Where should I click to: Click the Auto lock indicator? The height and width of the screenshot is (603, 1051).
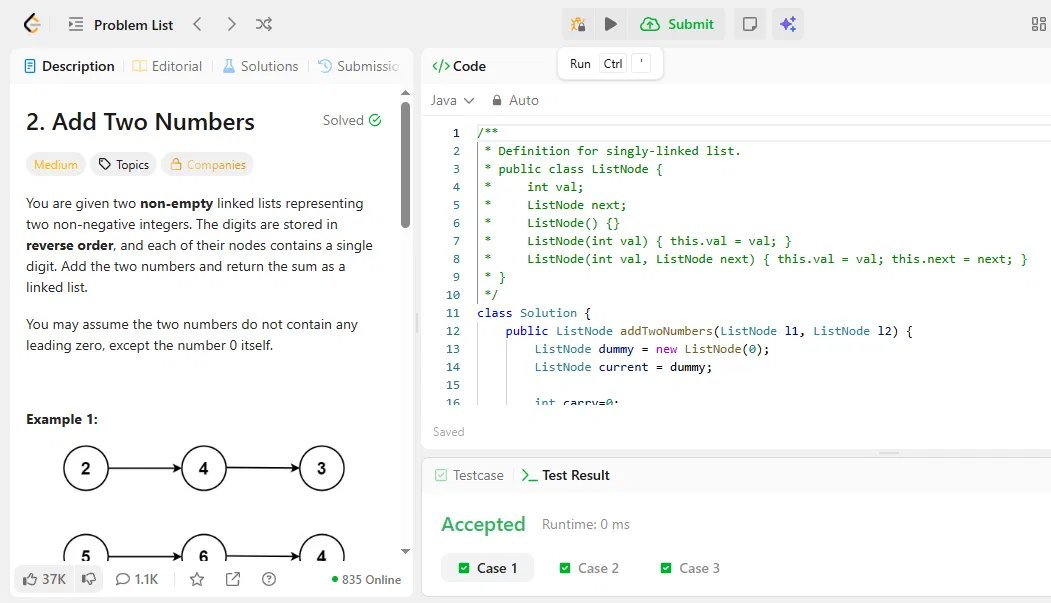coord(515,100)
